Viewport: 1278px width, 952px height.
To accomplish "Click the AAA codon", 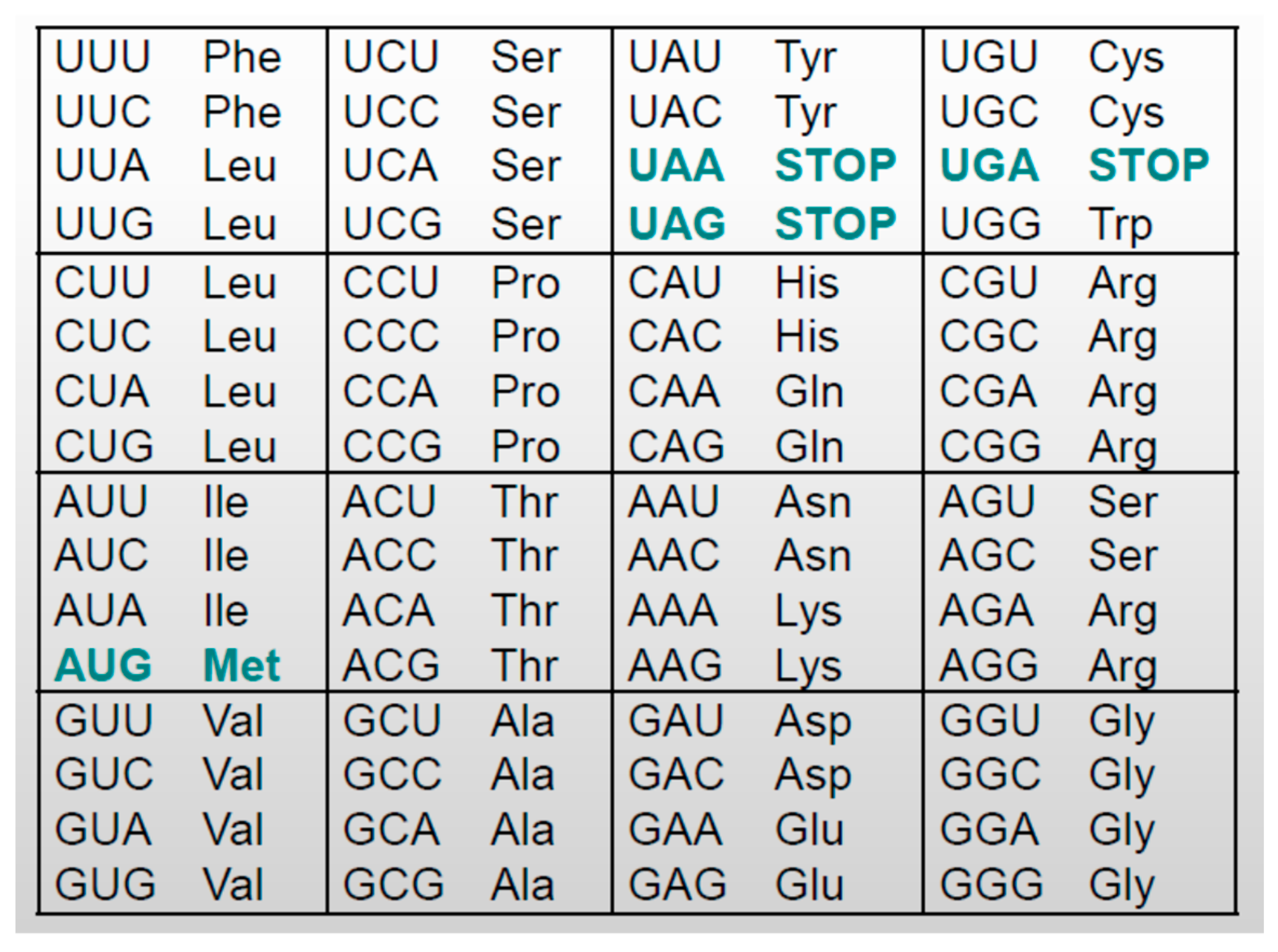I will [x=673, y=610].
